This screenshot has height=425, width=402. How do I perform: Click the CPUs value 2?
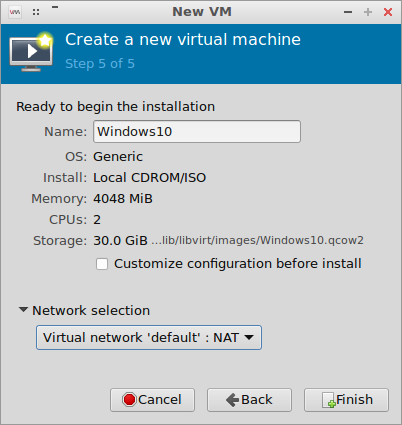tap(97, 220)
